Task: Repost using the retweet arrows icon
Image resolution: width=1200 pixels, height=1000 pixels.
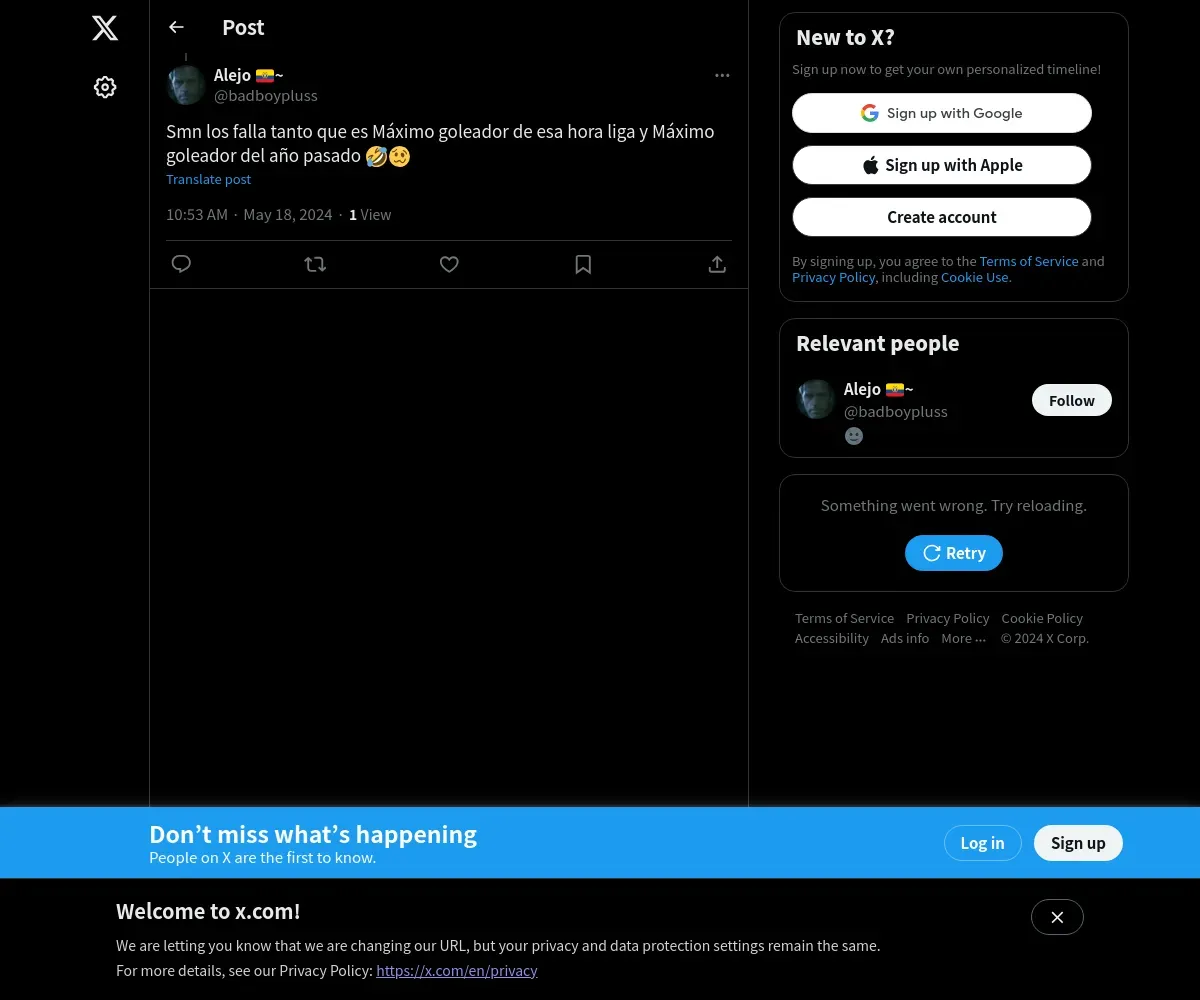Action: pos(315,264)
